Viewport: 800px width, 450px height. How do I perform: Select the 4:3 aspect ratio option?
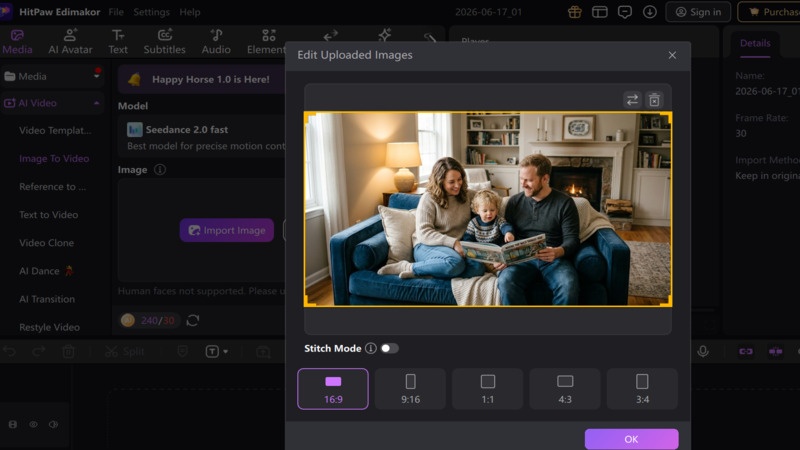565,389
